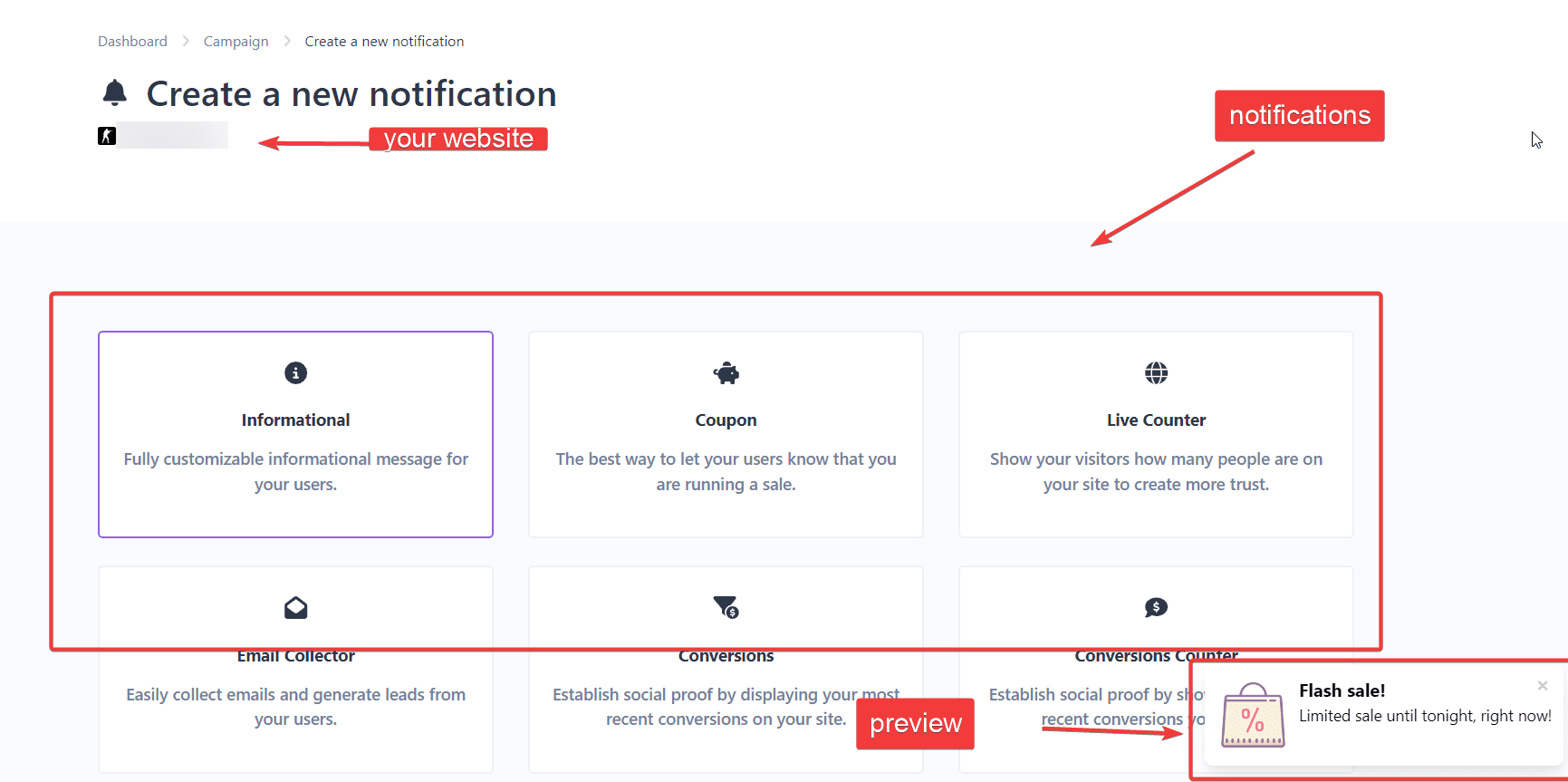Open the Campaign breadcrumb link
Image resolution: width=1568 pixels, height=782 pixels.
pyautogui.click(x=236, y=42)
